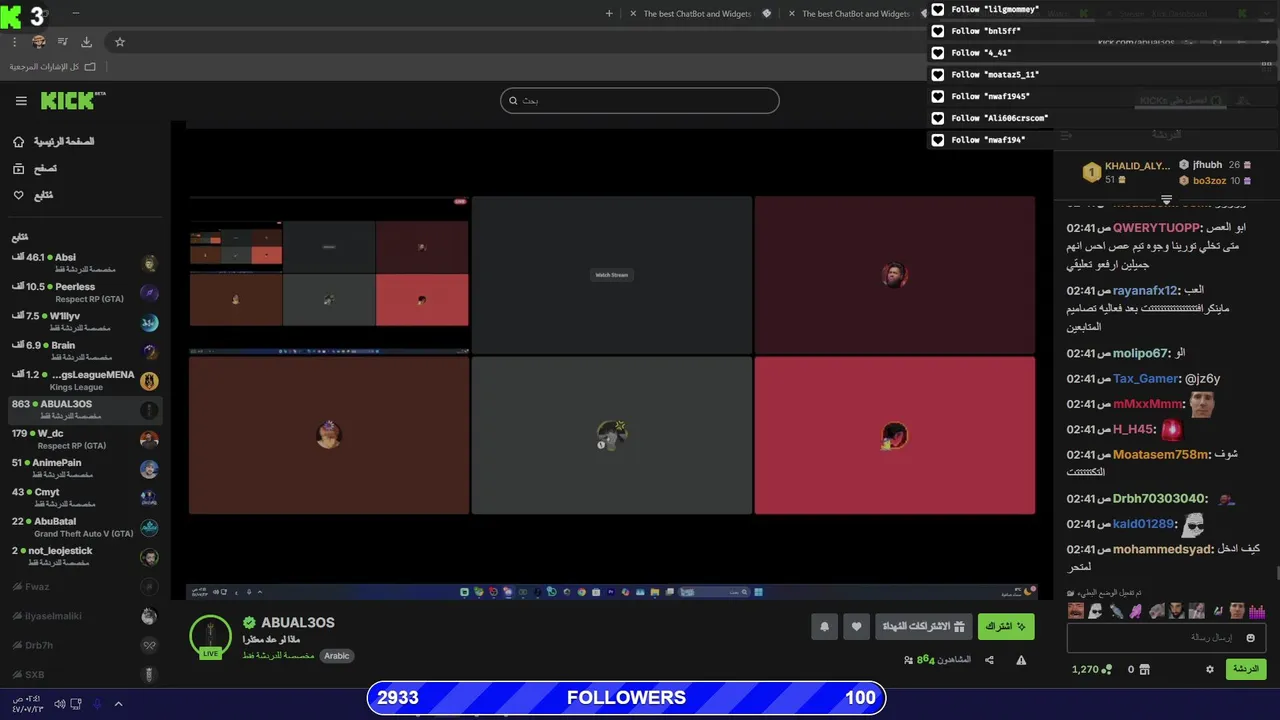
Task: Expand the leaderboard handle below gifters
Action: click(1166, 200)
